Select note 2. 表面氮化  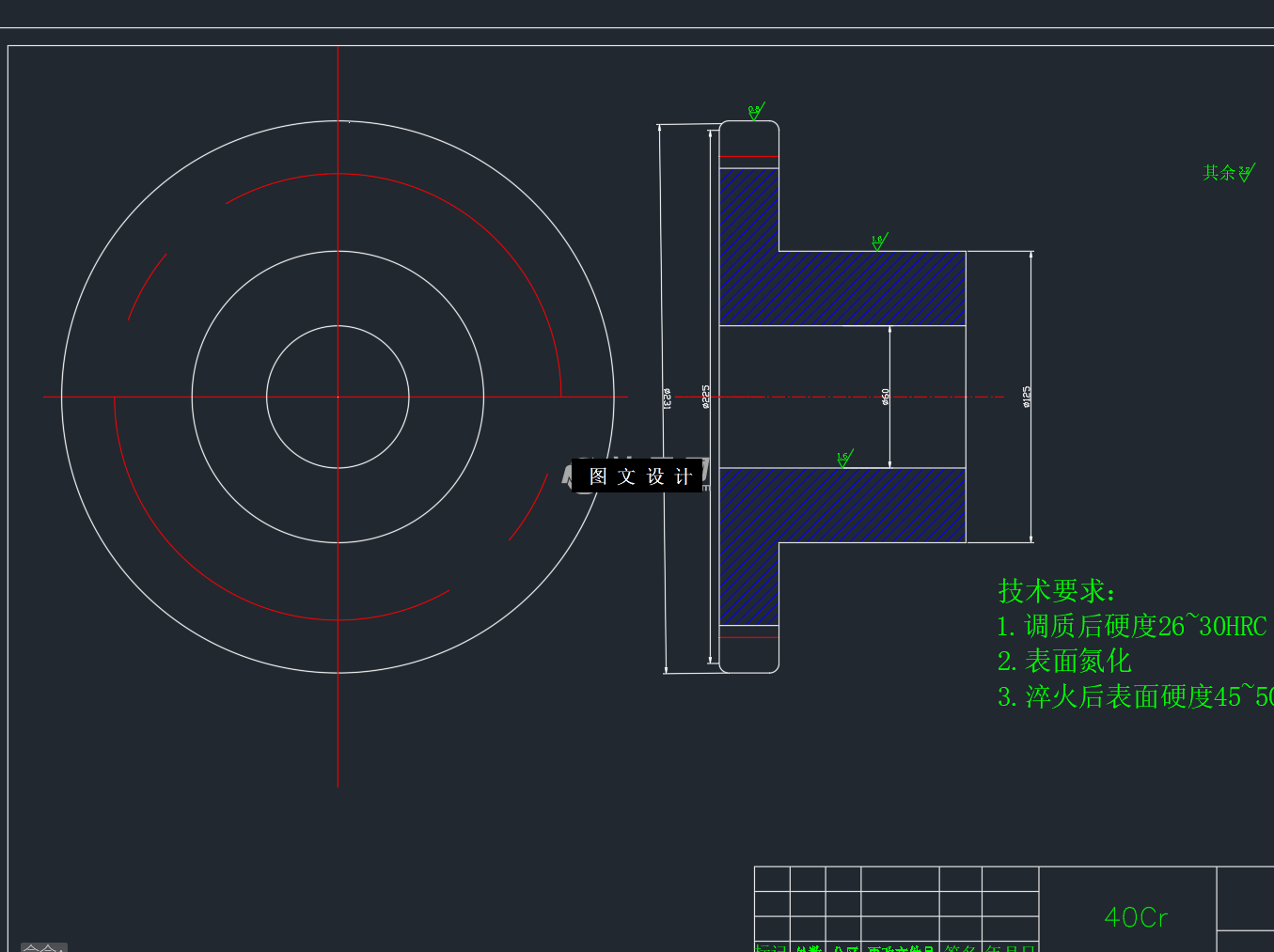pyautogui.click(x=1064, y=661)
